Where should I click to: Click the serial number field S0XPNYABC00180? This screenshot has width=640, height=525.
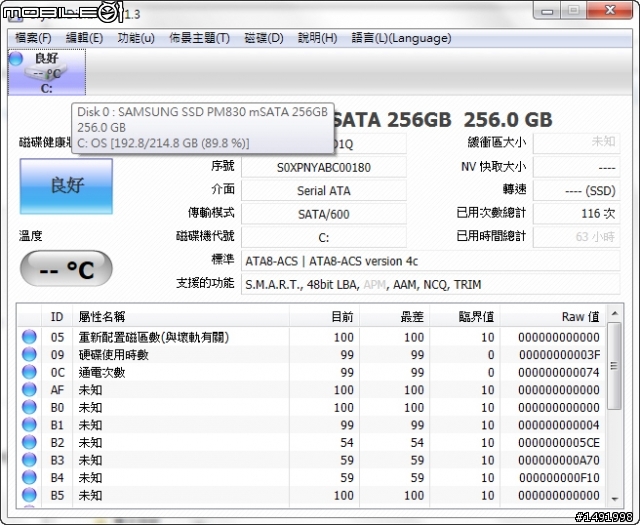coord(324,167)
